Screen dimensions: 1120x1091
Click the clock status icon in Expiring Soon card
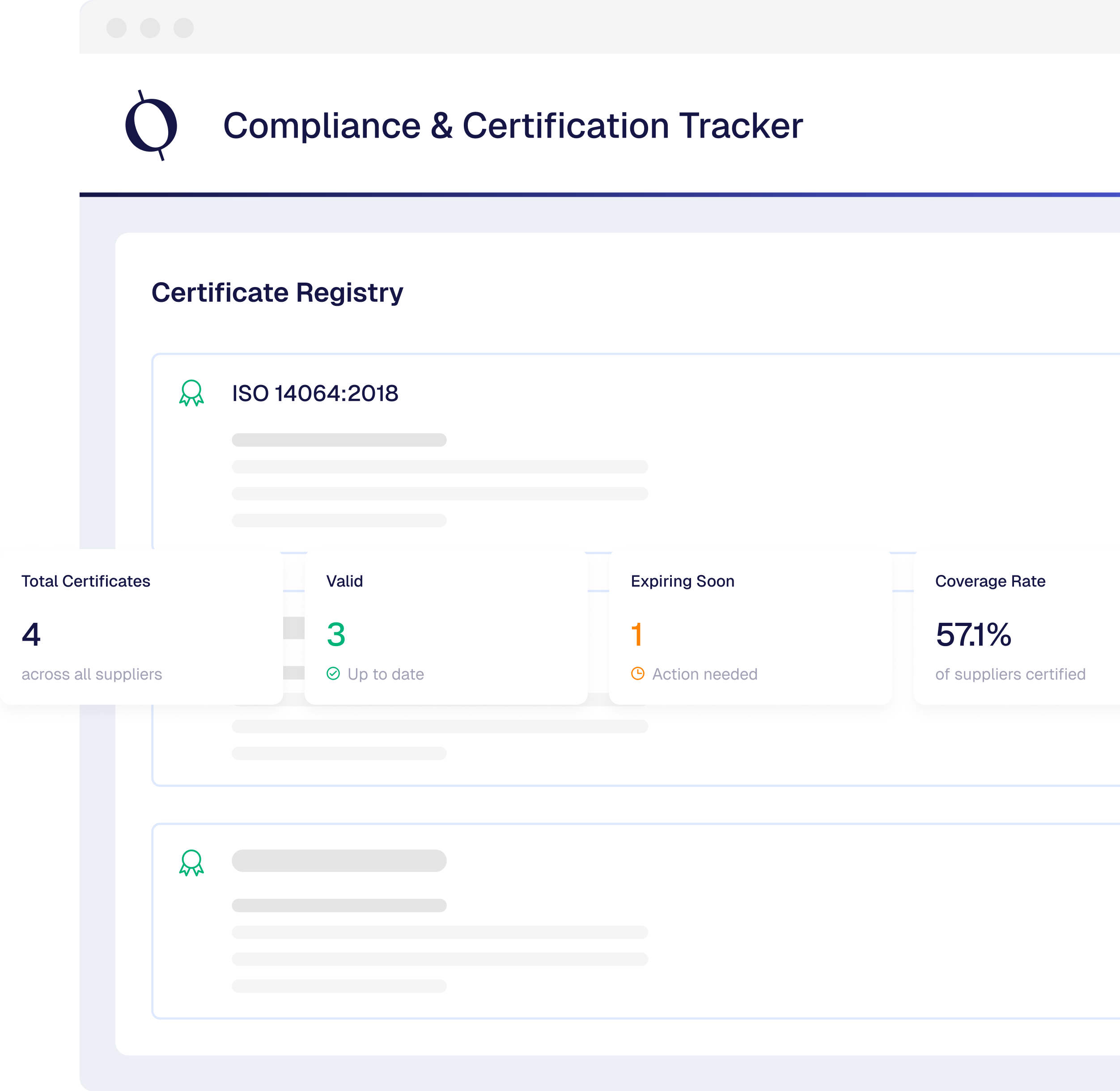click(x=638, y=674)
